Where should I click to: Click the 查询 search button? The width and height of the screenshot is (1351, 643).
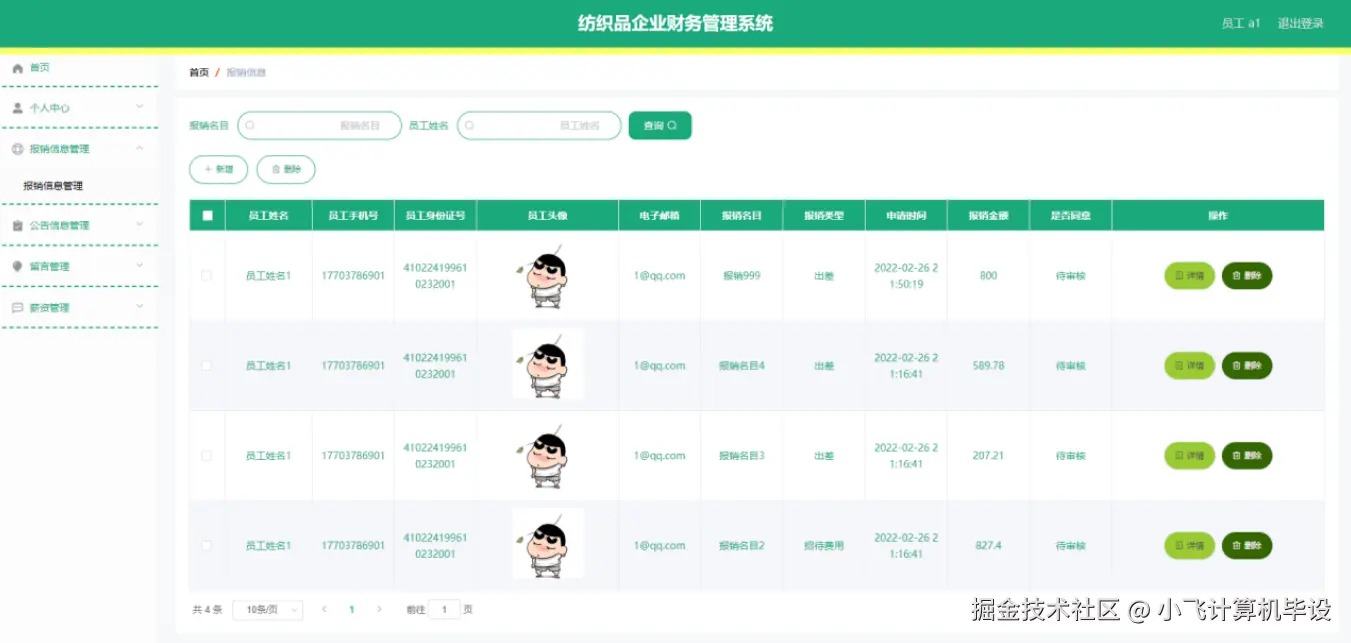659,125
